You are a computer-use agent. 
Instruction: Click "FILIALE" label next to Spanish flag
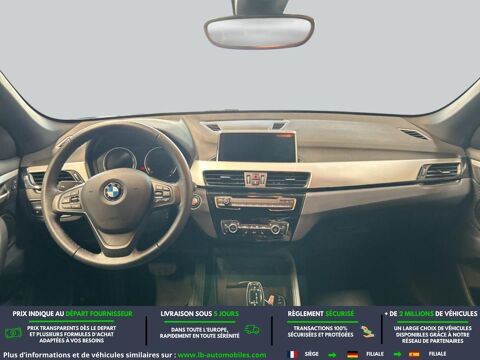coord(437,354)
